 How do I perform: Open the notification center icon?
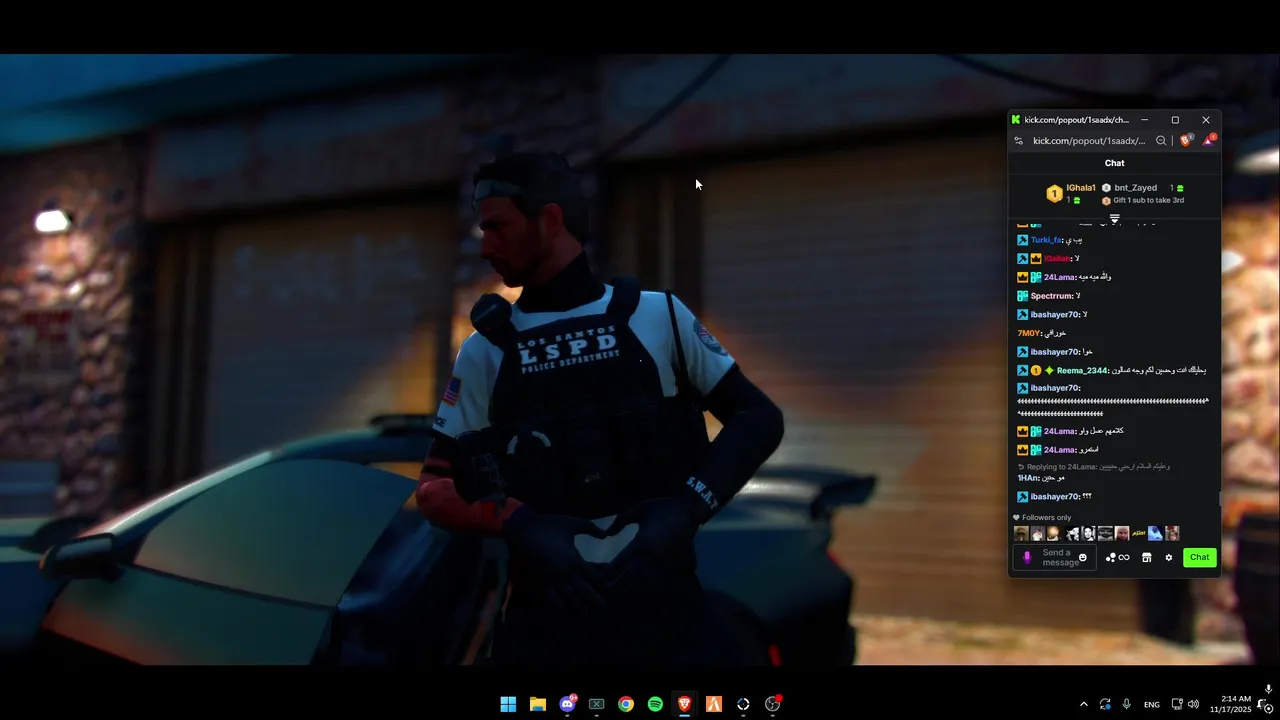[x=1267, y=708]
